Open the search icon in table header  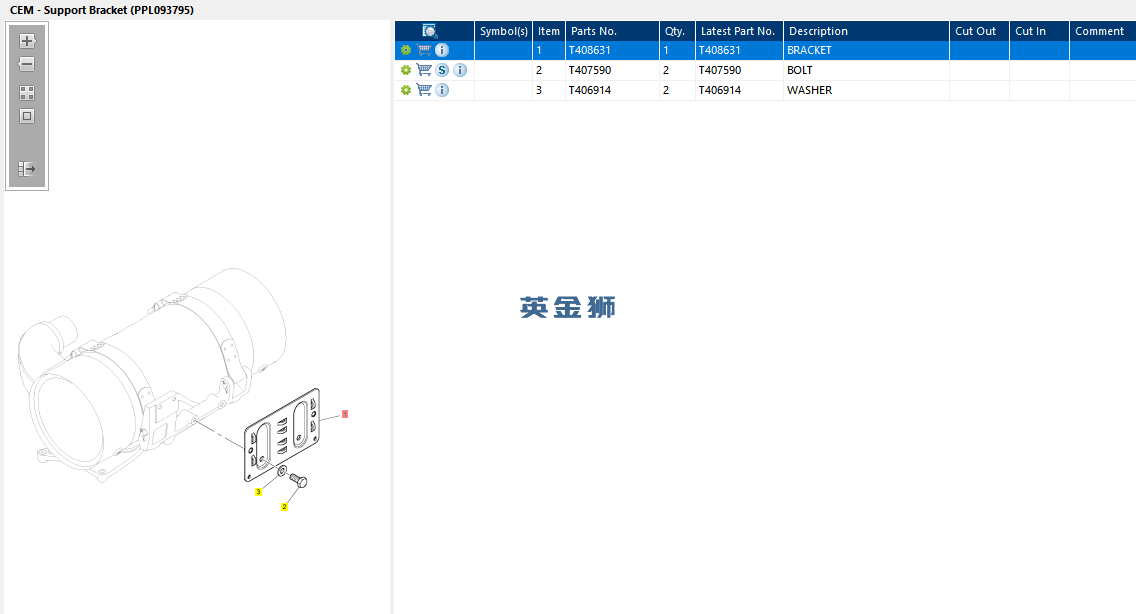tap(430, 31)
